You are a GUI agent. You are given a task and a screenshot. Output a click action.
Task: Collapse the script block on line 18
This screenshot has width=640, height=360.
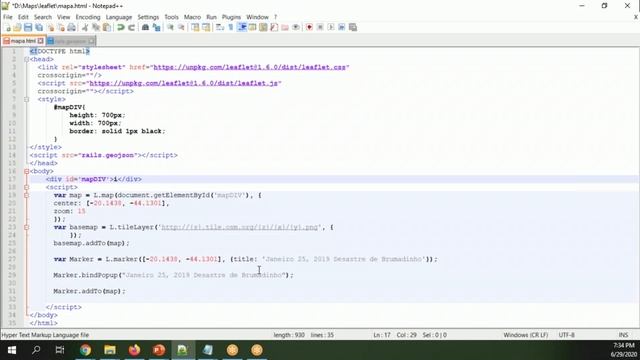click(27, 187)
